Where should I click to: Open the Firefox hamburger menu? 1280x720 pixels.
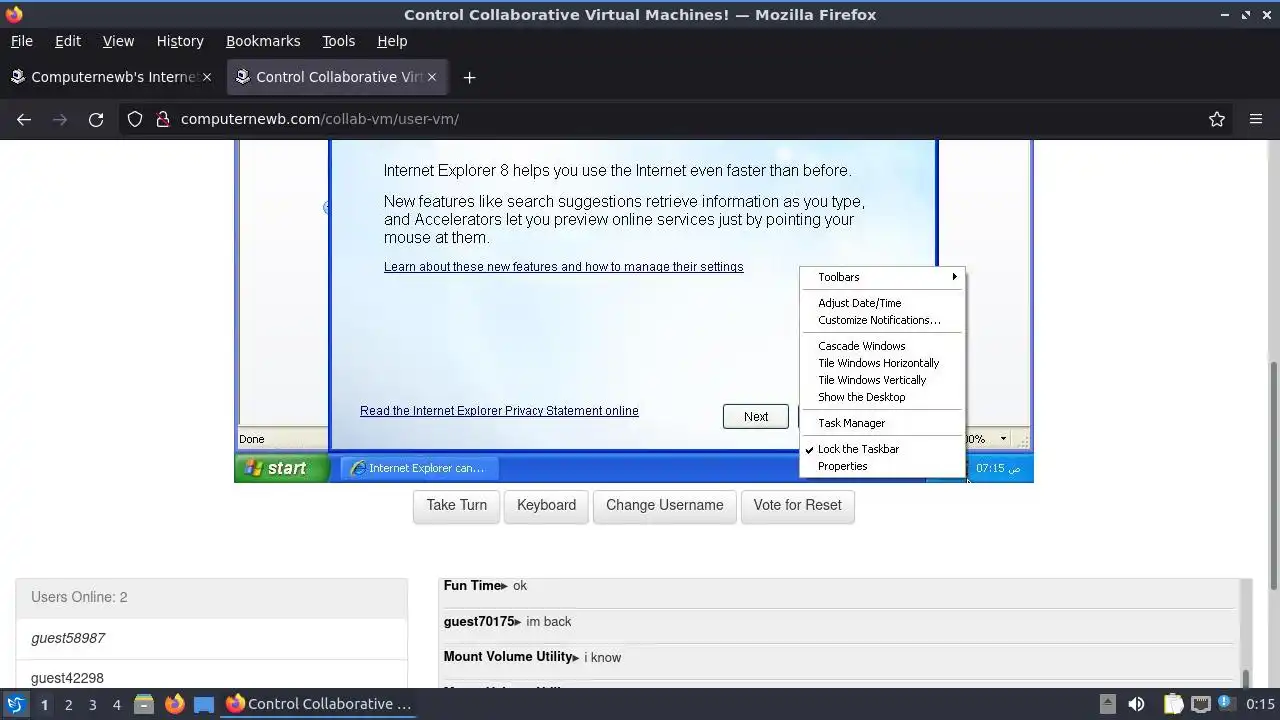click(1256, 119)
